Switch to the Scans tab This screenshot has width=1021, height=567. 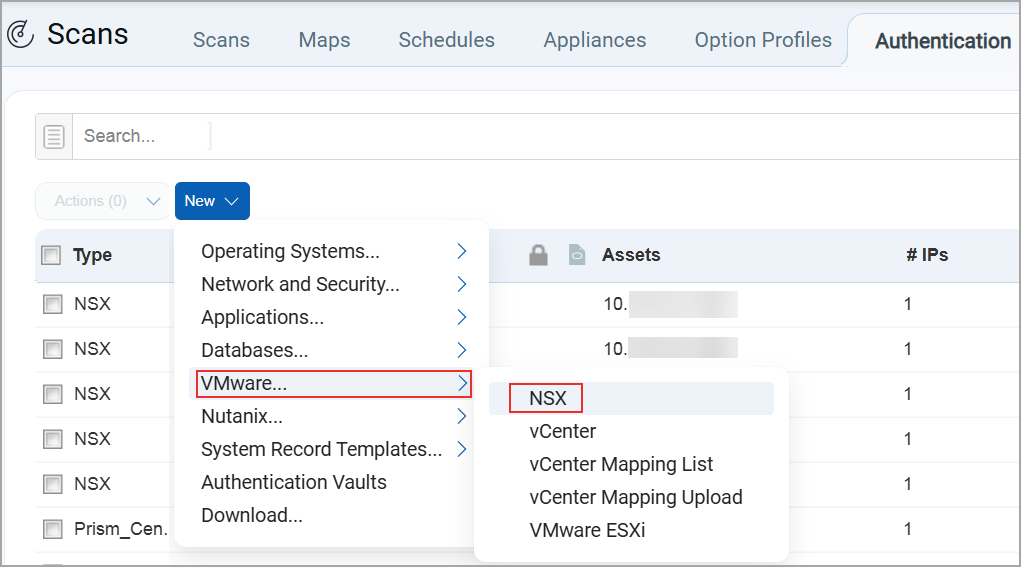(x=221, y=40)
